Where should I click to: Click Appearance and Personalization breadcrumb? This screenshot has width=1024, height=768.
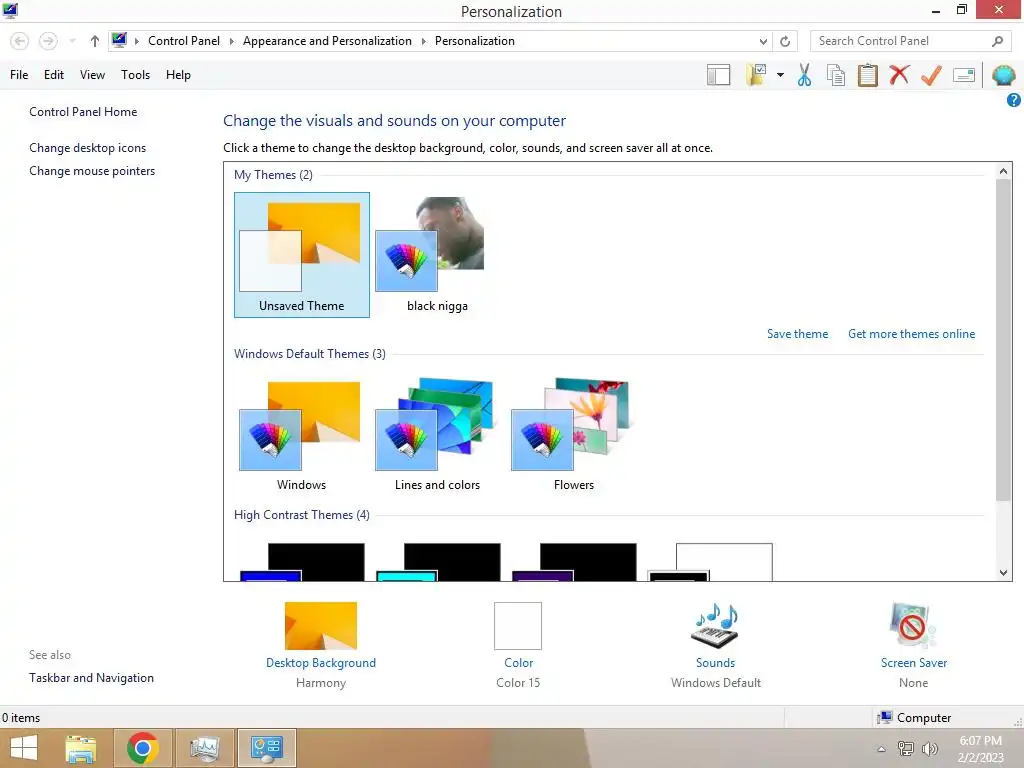coord(327,40)
